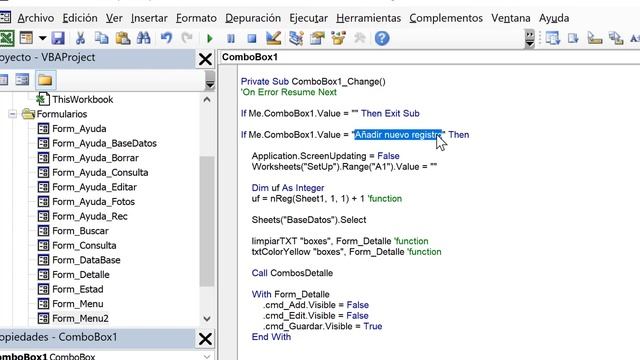This screenshot has height=360, width=640.
Task: Cut selection with the scissors icon
Action: coord(80,38)
